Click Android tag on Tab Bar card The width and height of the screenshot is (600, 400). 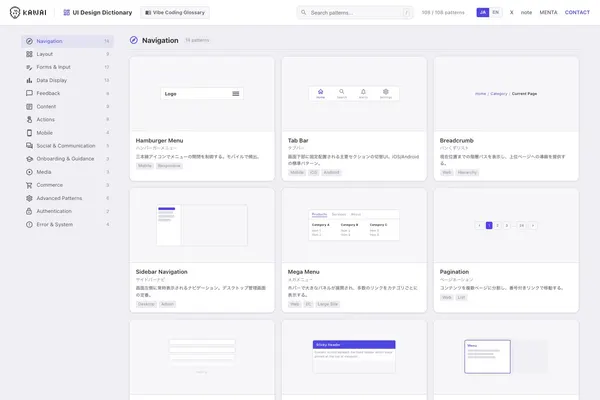[x=331, y=172]
